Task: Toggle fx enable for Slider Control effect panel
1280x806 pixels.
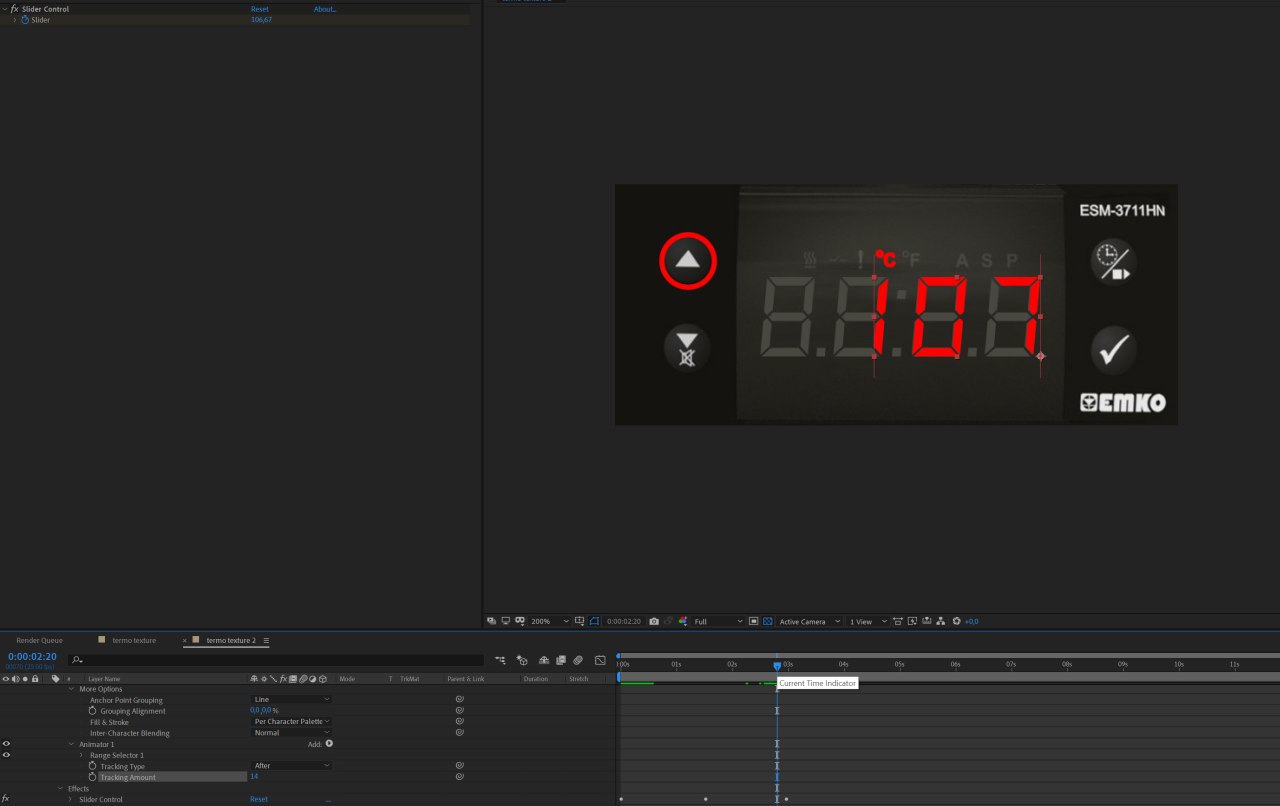Action: [x=14, y=9]
